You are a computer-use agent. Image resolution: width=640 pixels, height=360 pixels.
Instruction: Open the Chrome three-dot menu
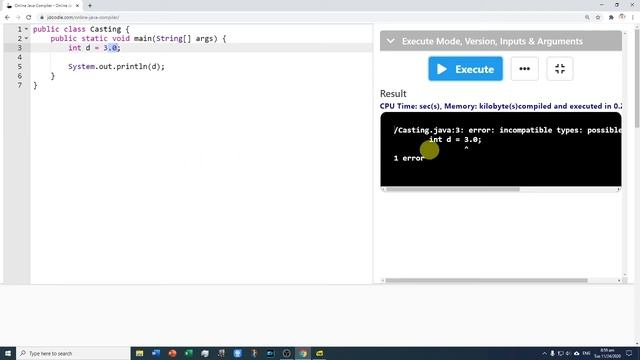[x=633, y=17]
